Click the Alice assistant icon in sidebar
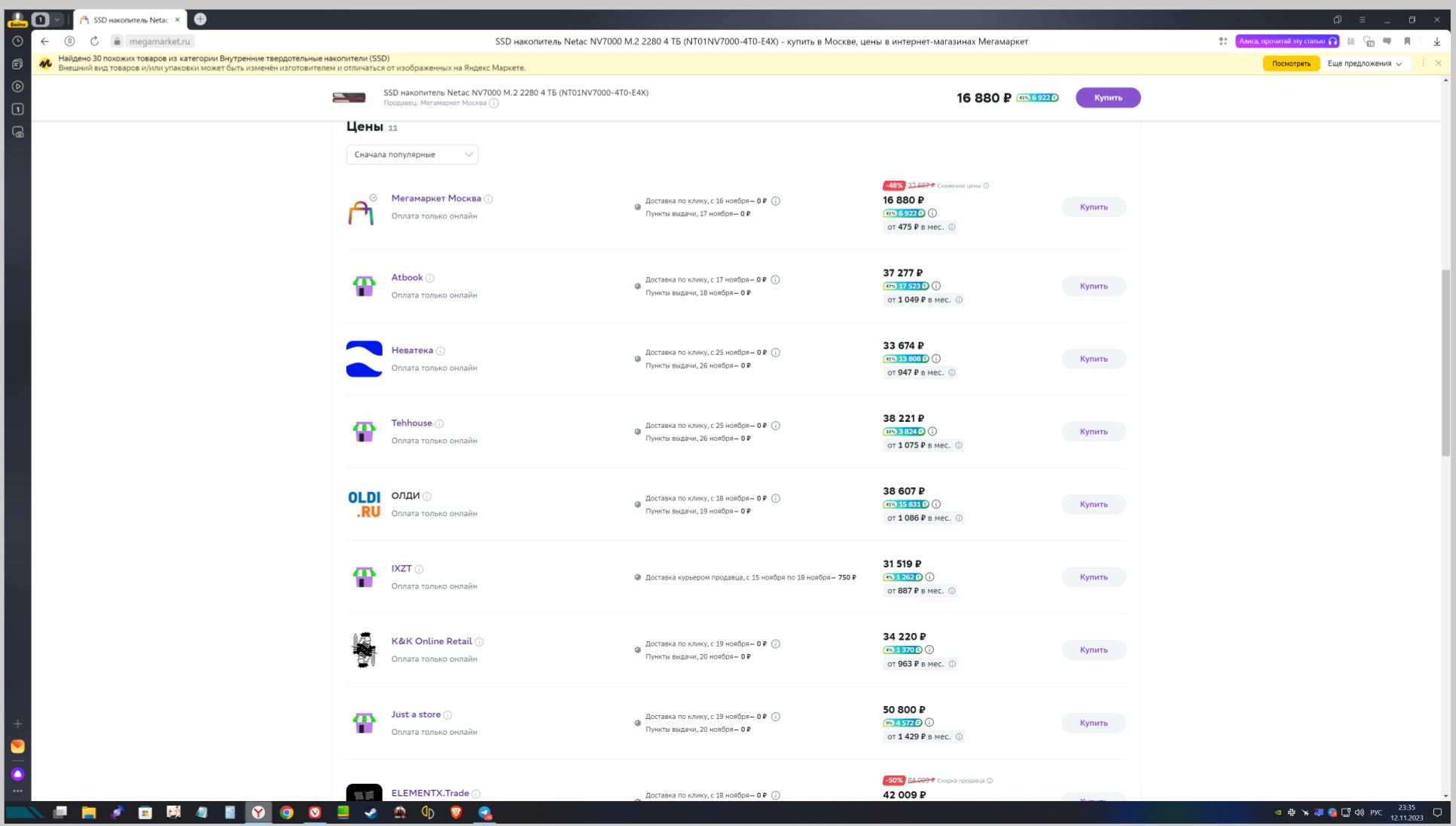The width and height of the screenshot is (1456, 826). (x=18, y=774)
